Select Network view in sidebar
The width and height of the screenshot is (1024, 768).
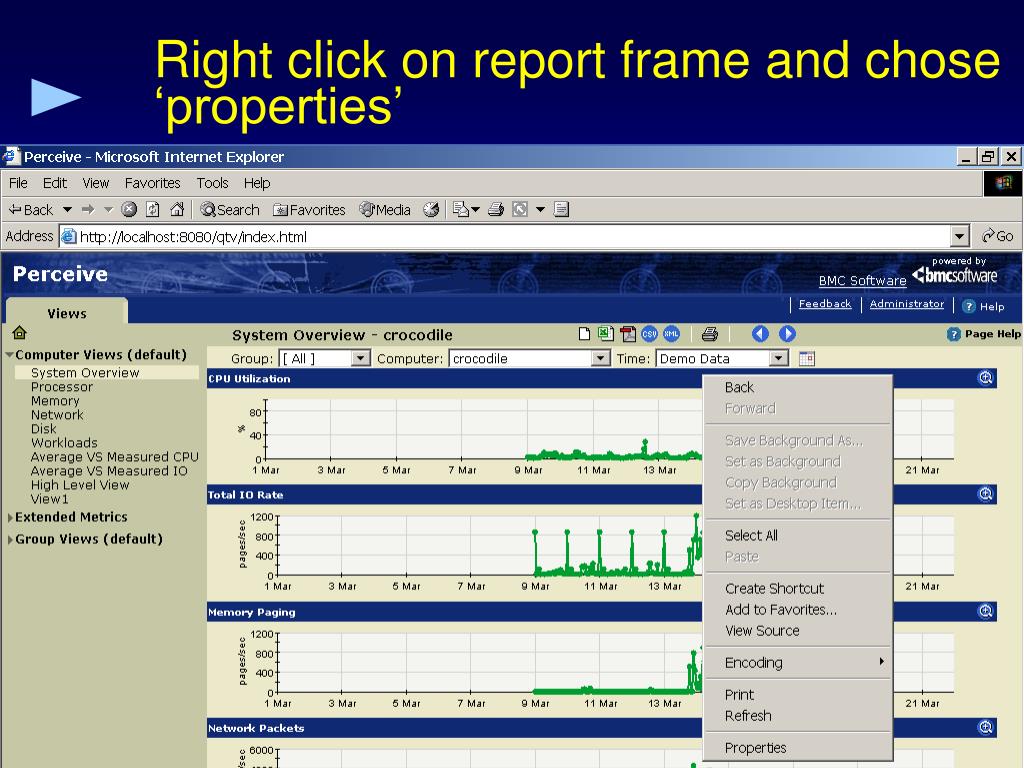pos(57,415)
